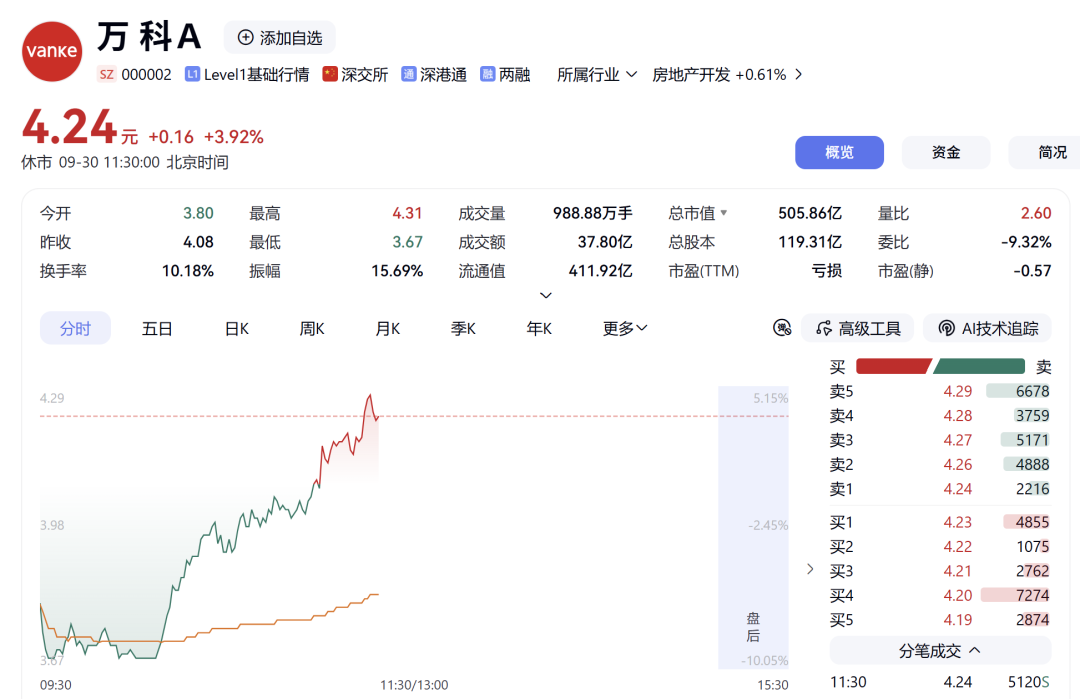Select the 分时 chart tab

(75, 328)
